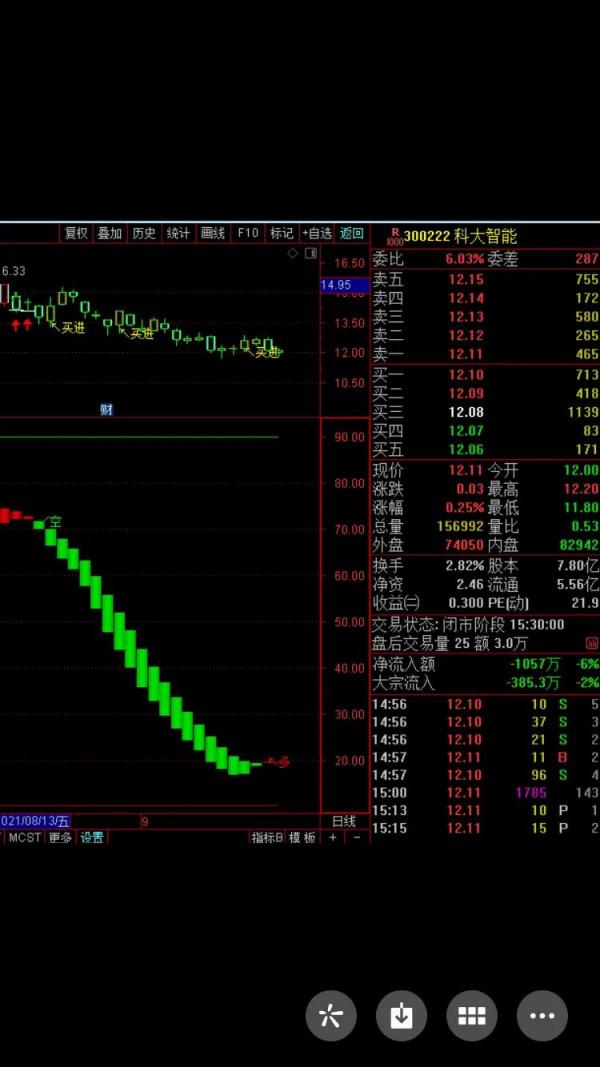Open F10 company information

[x=247, y=233]
